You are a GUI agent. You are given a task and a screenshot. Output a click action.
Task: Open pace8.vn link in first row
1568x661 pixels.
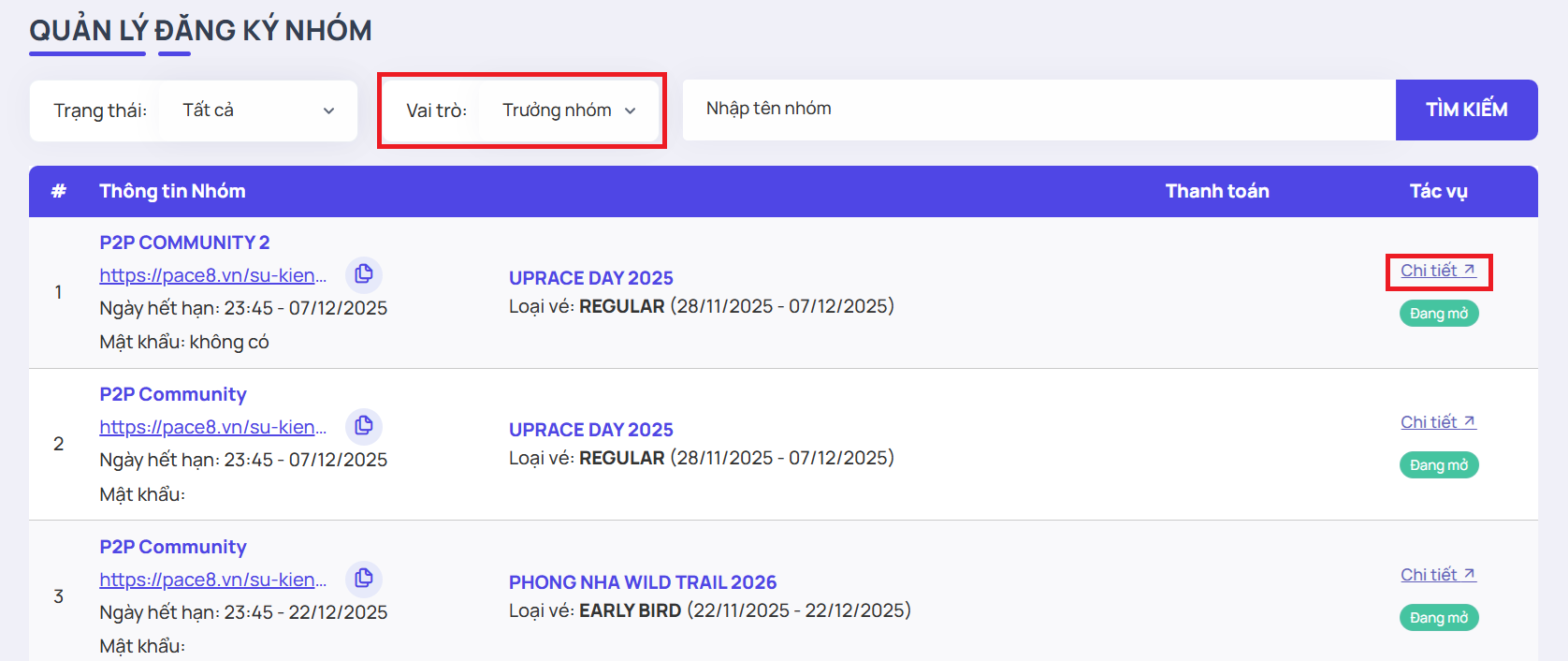point(212,275)
